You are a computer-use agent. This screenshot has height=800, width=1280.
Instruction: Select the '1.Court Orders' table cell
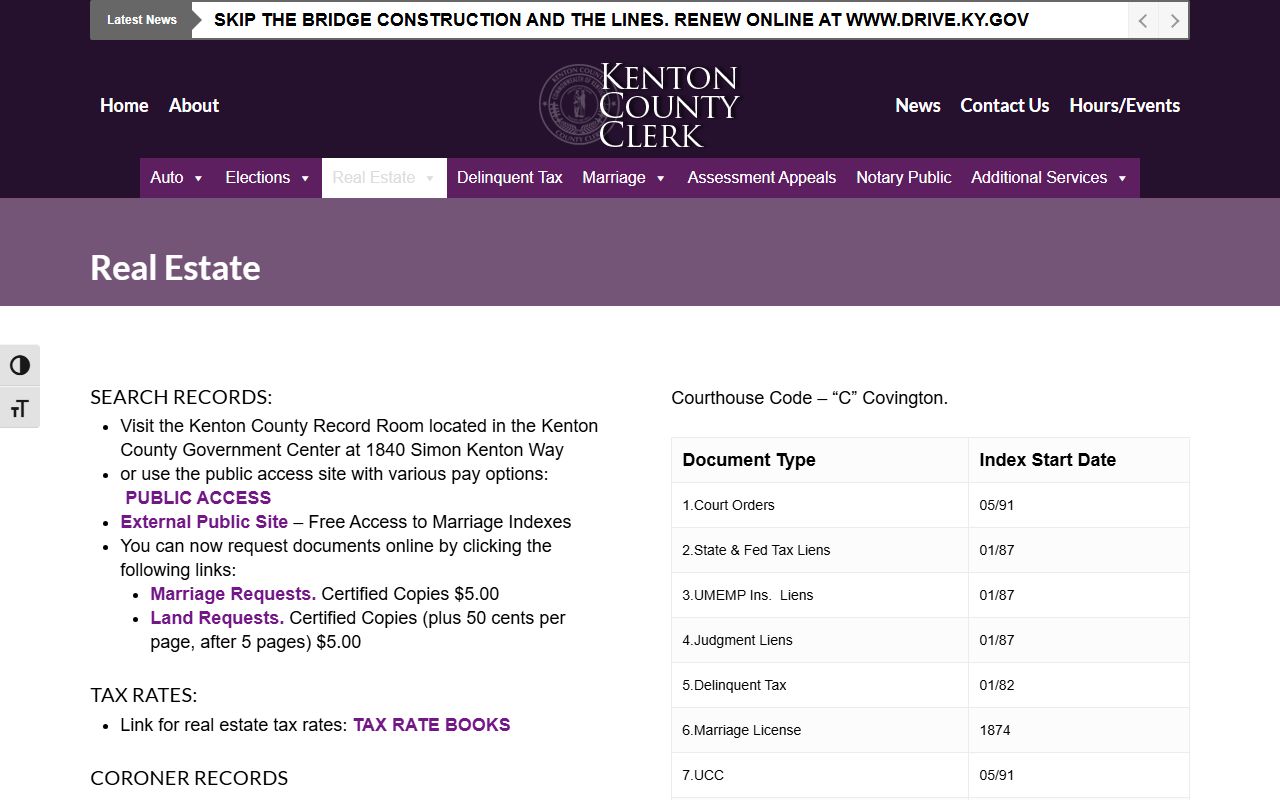820,505
